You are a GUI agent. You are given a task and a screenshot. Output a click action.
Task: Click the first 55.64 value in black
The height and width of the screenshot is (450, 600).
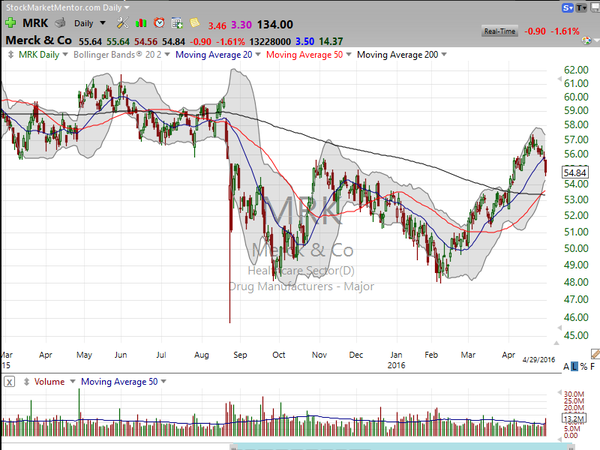pyautogui.click(x=90, y=41)
